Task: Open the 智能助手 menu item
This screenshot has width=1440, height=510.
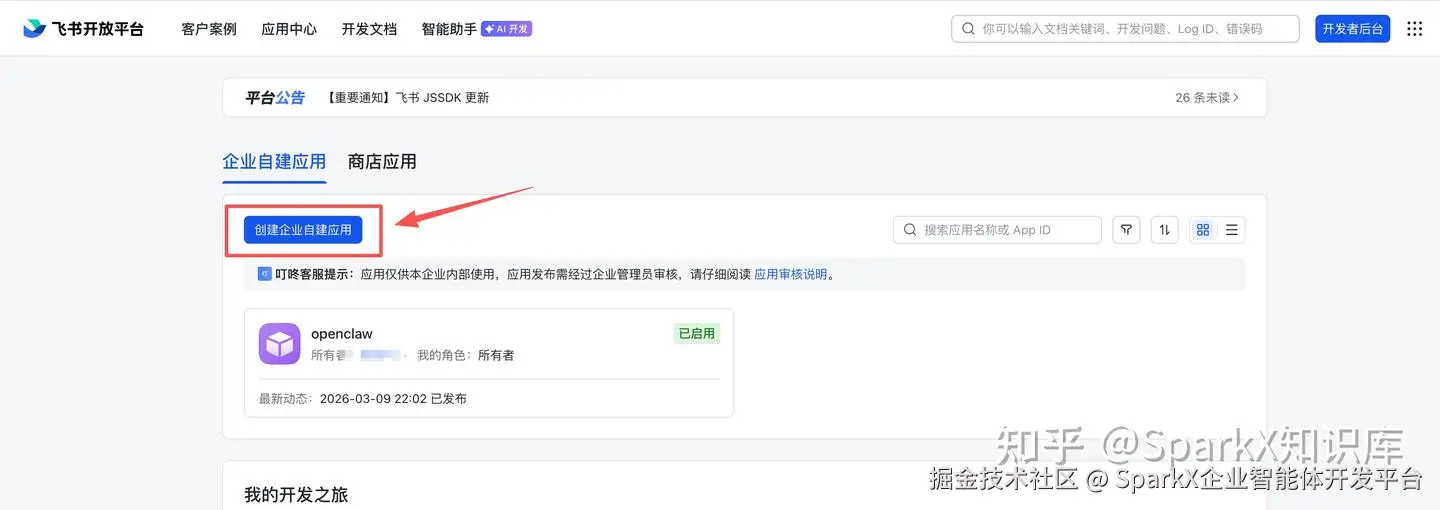Action: 449,29
